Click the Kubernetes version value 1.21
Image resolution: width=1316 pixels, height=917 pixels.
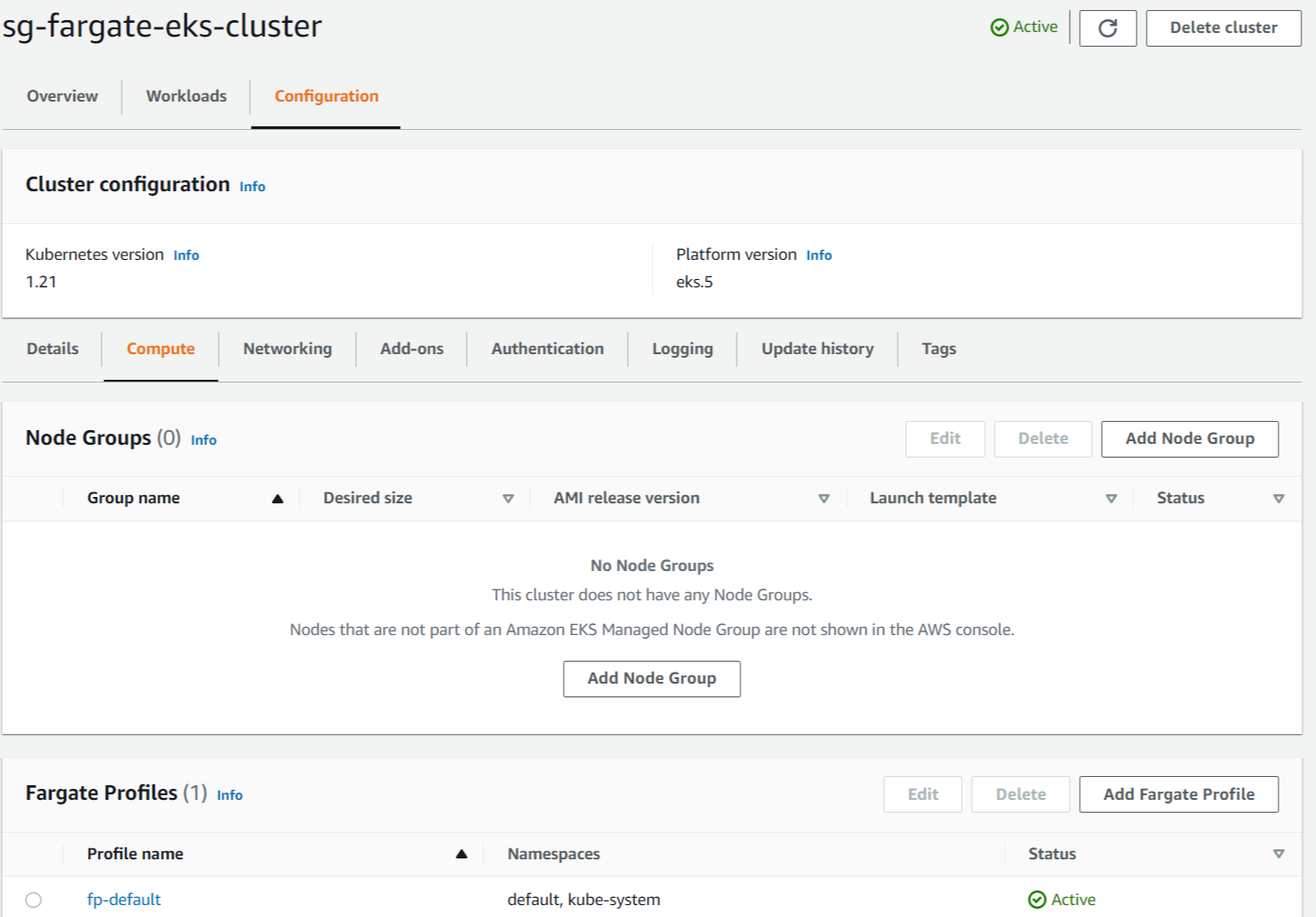[x=41, y=282]
